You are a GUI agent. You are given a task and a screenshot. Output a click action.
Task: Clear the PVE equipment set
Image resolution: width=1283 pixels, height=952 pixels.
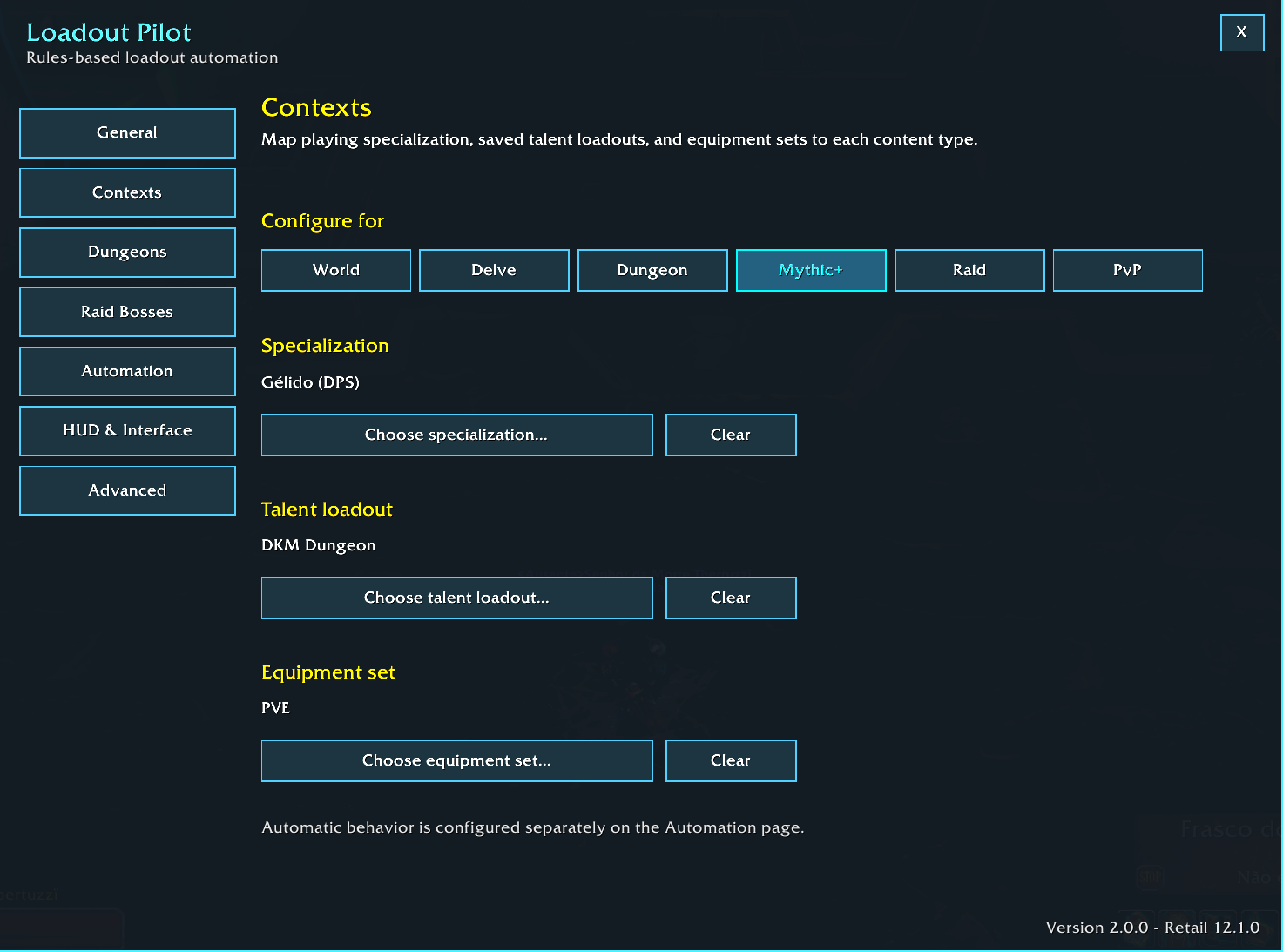point(731,761)
